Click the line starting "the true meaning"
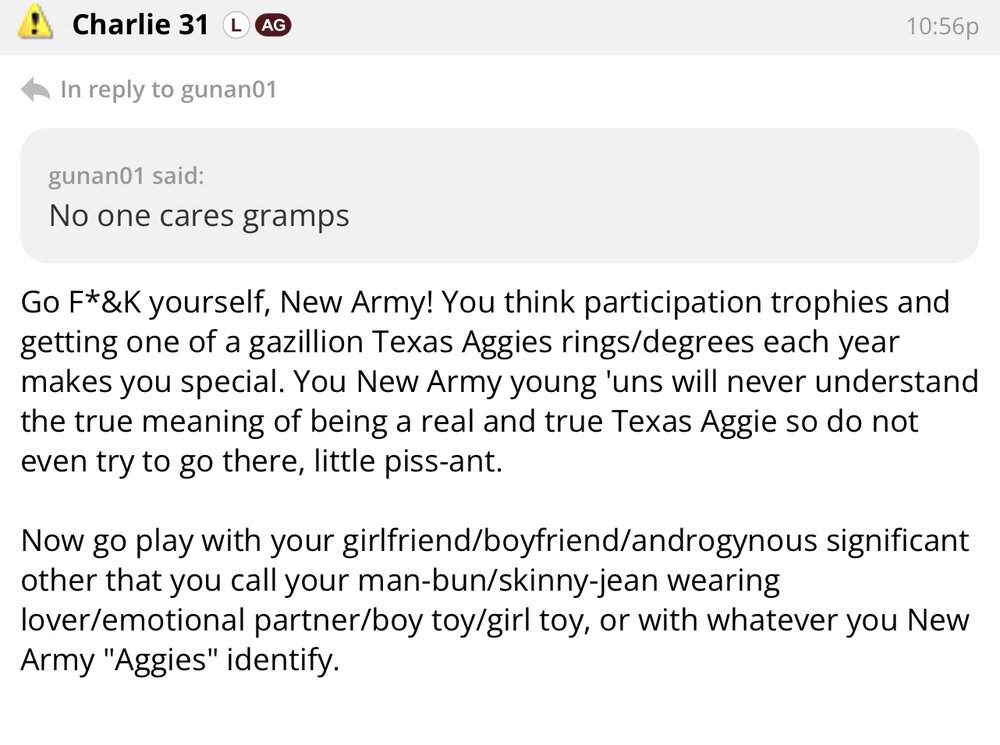The width and height of the screenshot is (1000, 745). tap(469, 422)
